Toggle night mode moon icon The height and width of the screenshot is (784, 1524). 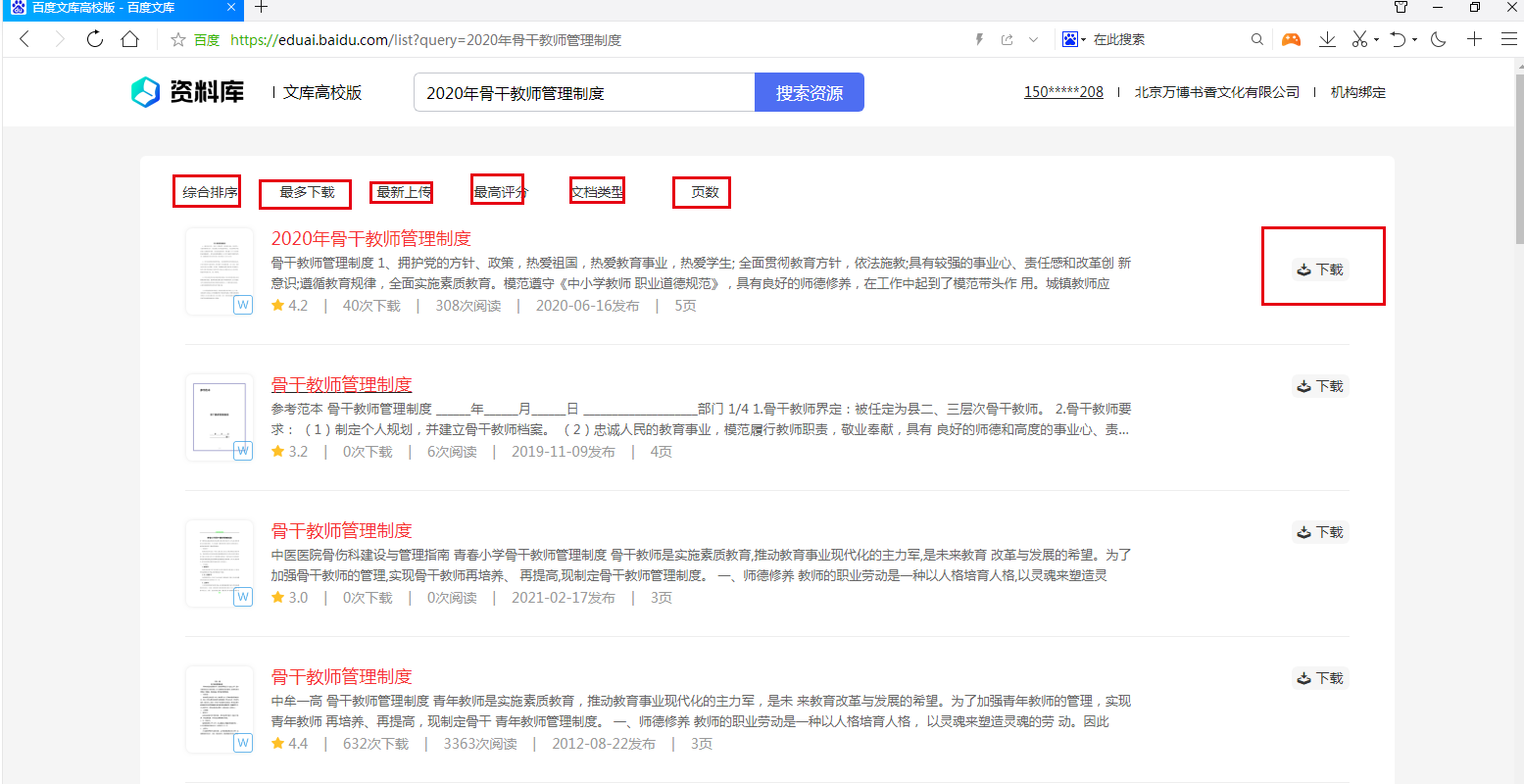(1439, 39)
